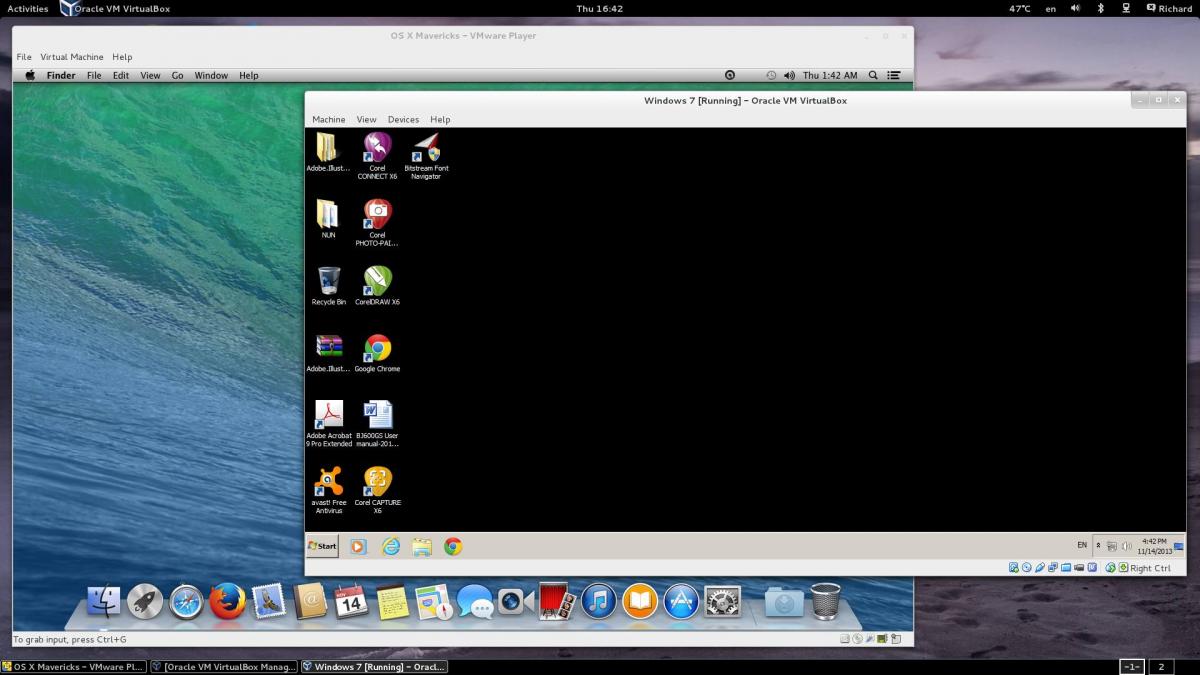Click the VirtualBox optical disk status icon
Viewport: 1200px width, 675px height.
pos(1027,568)
